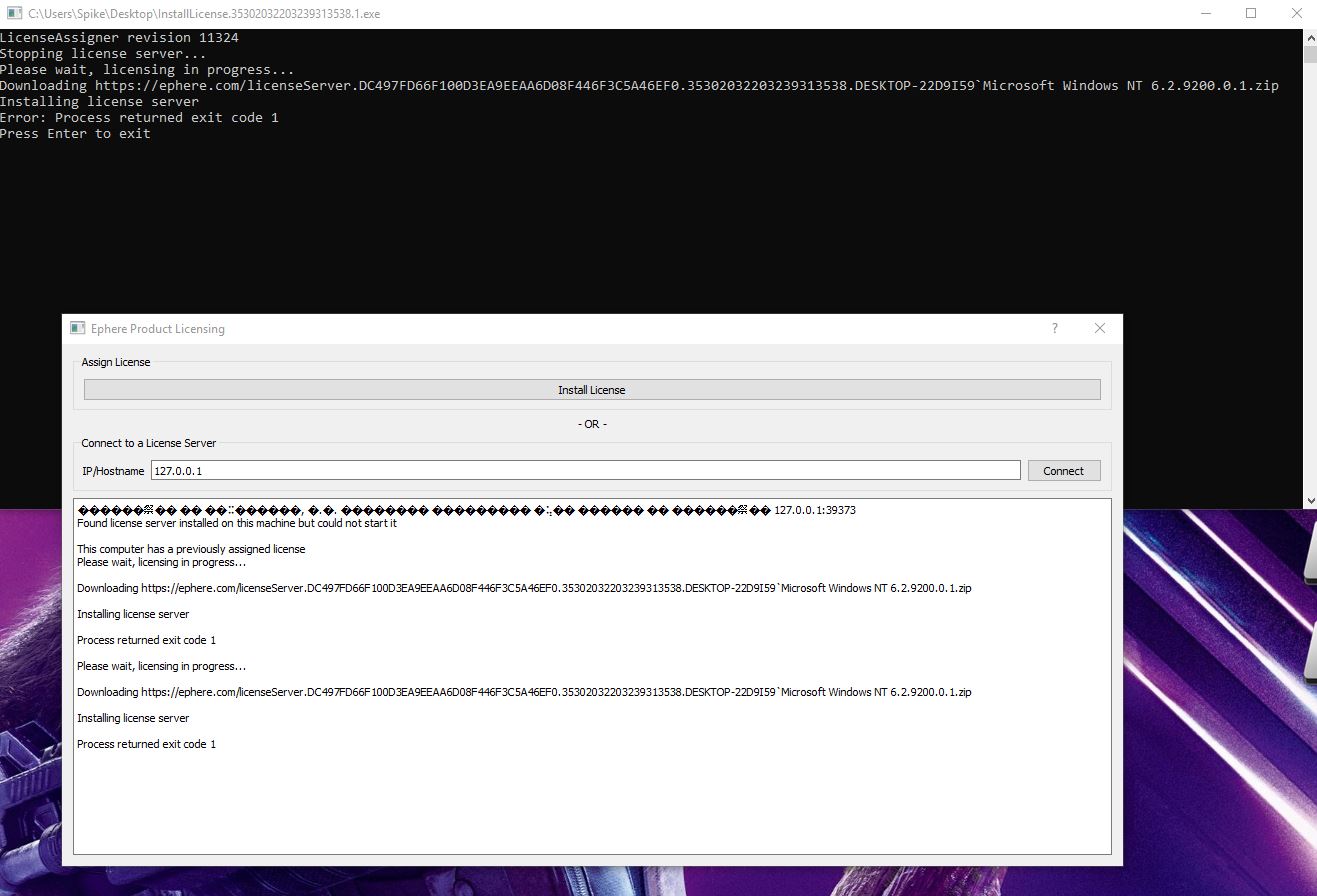The image size is (1317, 896).
Task: Focus the IP/Hostname input field
Action: pyautogui.click(x=585, y=470)
